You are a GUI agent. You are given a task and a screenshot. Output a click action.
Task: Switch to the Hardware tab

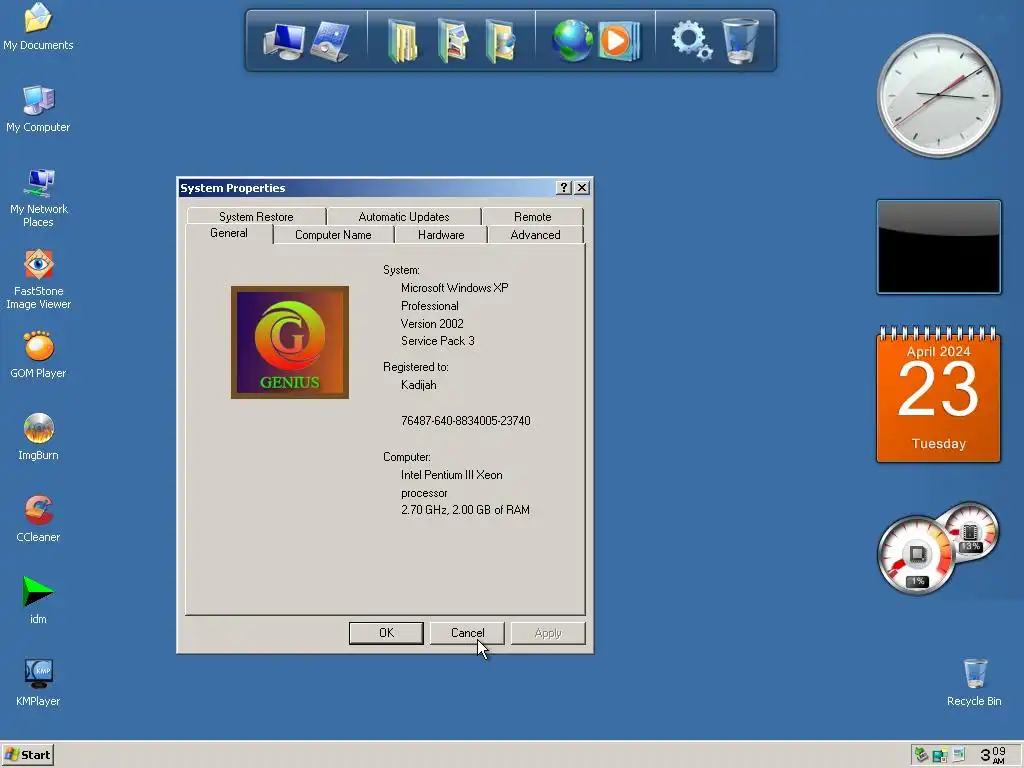click(441, 235)
